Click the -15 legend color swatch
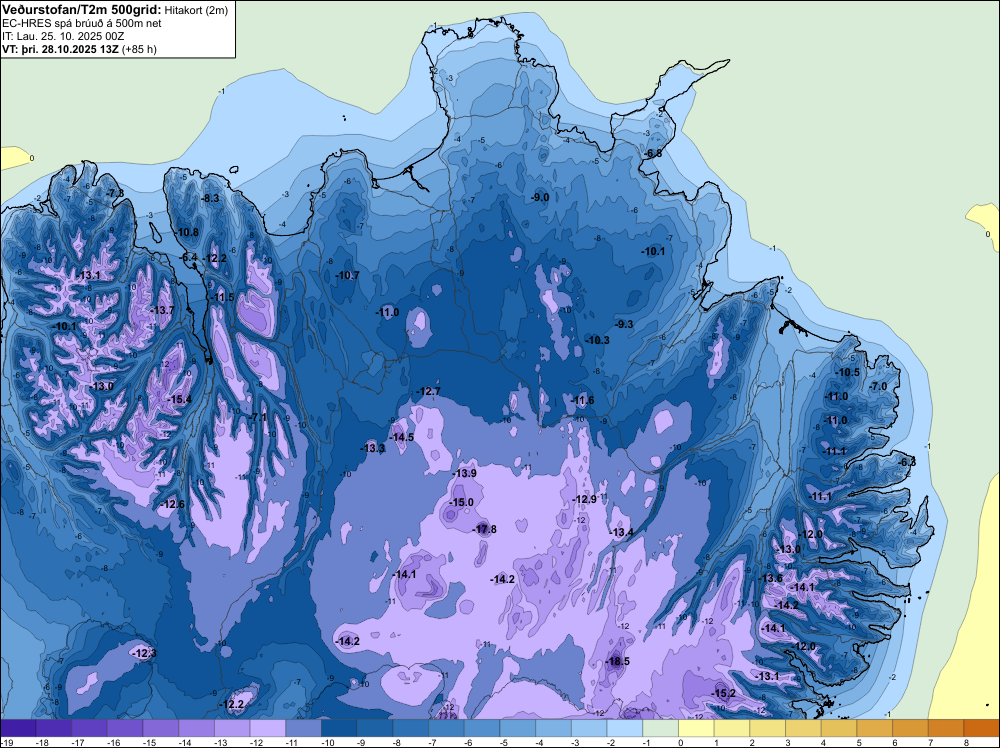1000x748 pixels. pyautogui.click(x=161, y=728)
